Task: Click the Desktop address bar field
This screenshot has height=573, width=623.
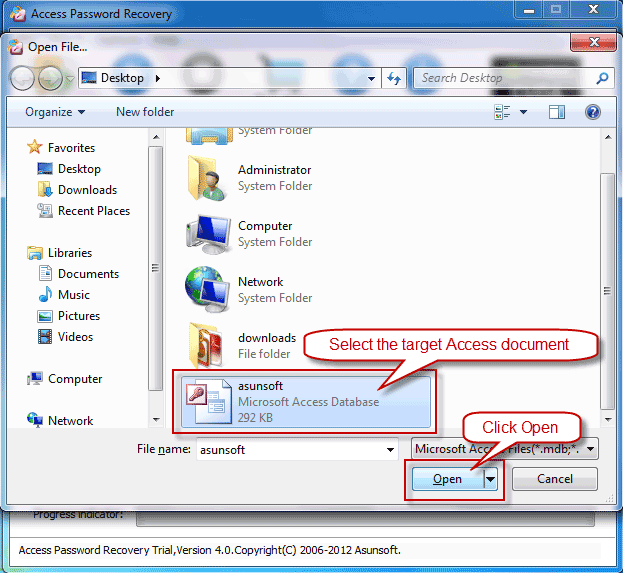Action: [x=230, y=78]
